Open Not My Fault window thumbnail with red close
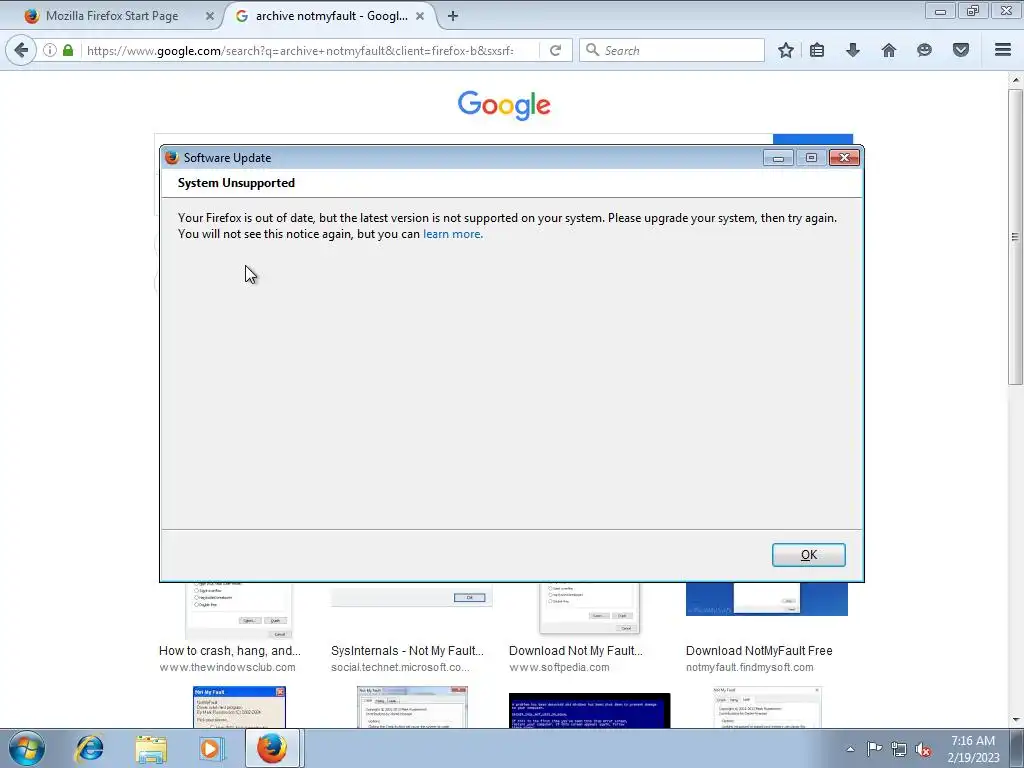The width and height of the screenshot is (1024, 768). coord(239,707)
